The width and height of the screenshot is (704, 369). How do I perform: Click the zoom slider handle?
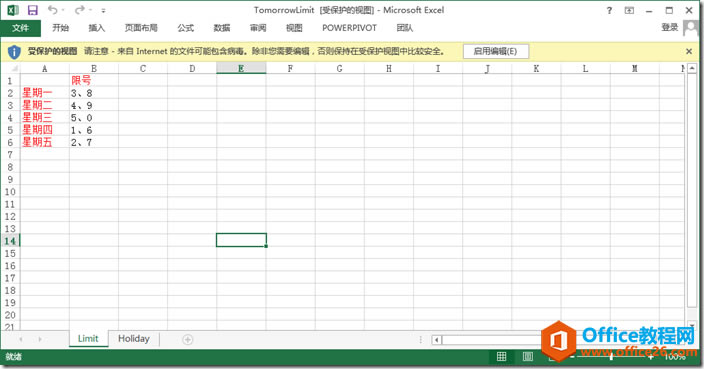611,356
